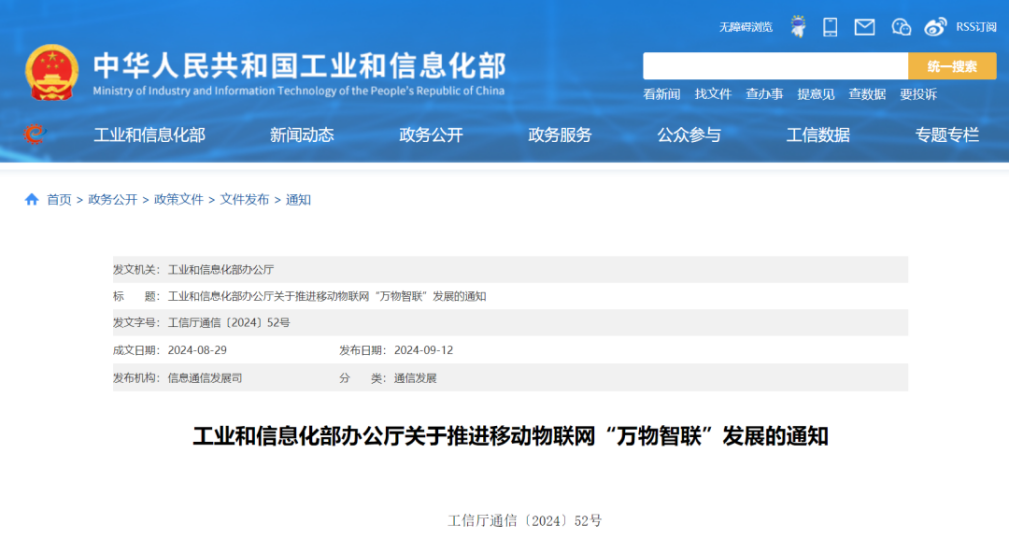
Task: Click the robot assistant mascot icon
Action: coord(798,27)
